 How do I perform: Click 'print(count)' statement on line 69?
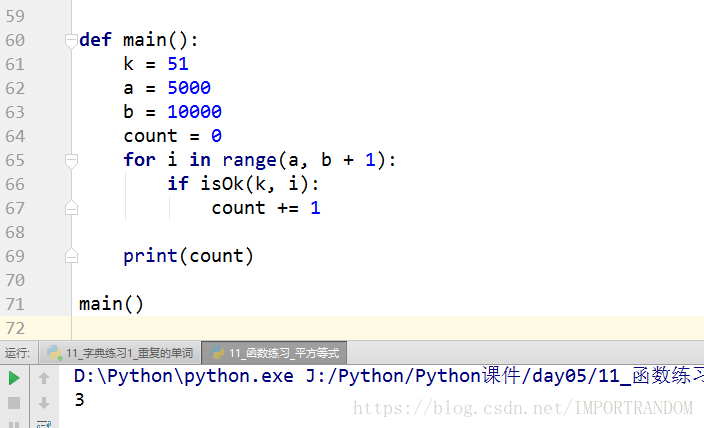point(189,256)
